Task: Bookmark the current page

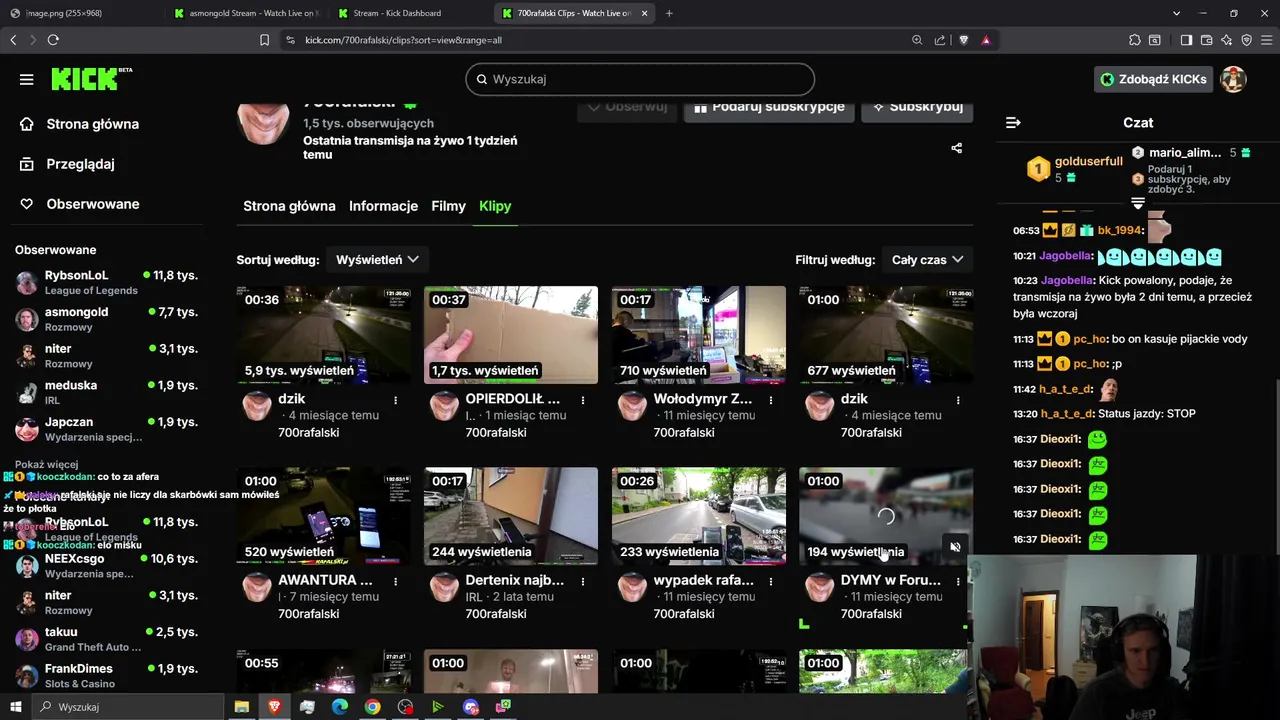Action: pos(264,40)
